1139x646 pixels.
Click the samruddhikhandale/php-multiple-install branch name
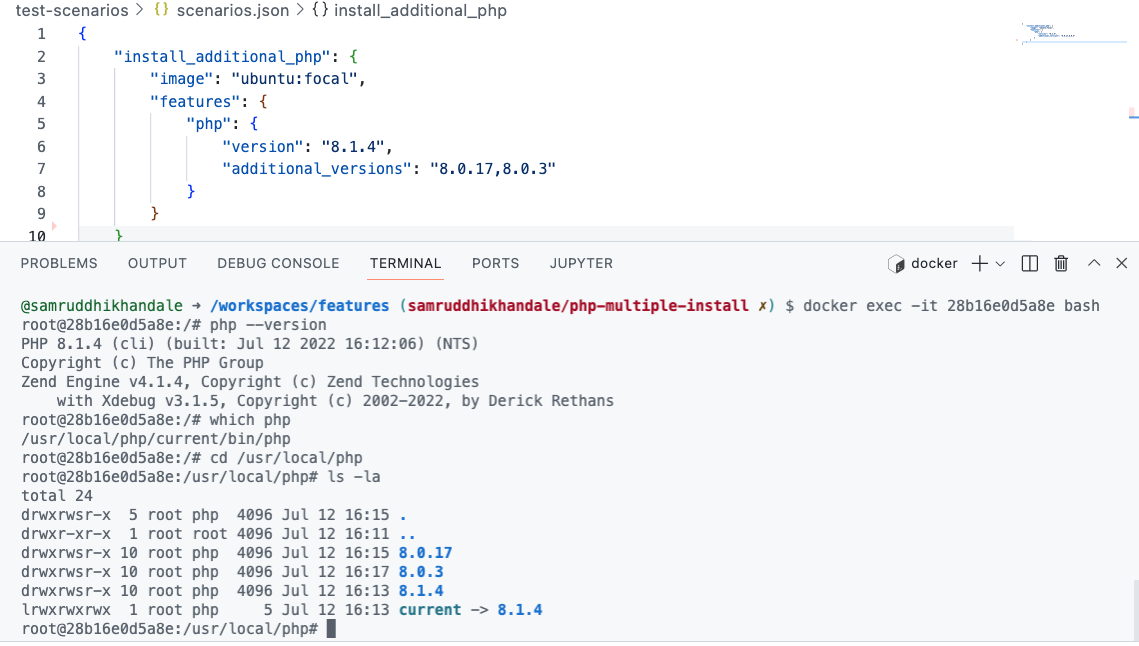577,306
